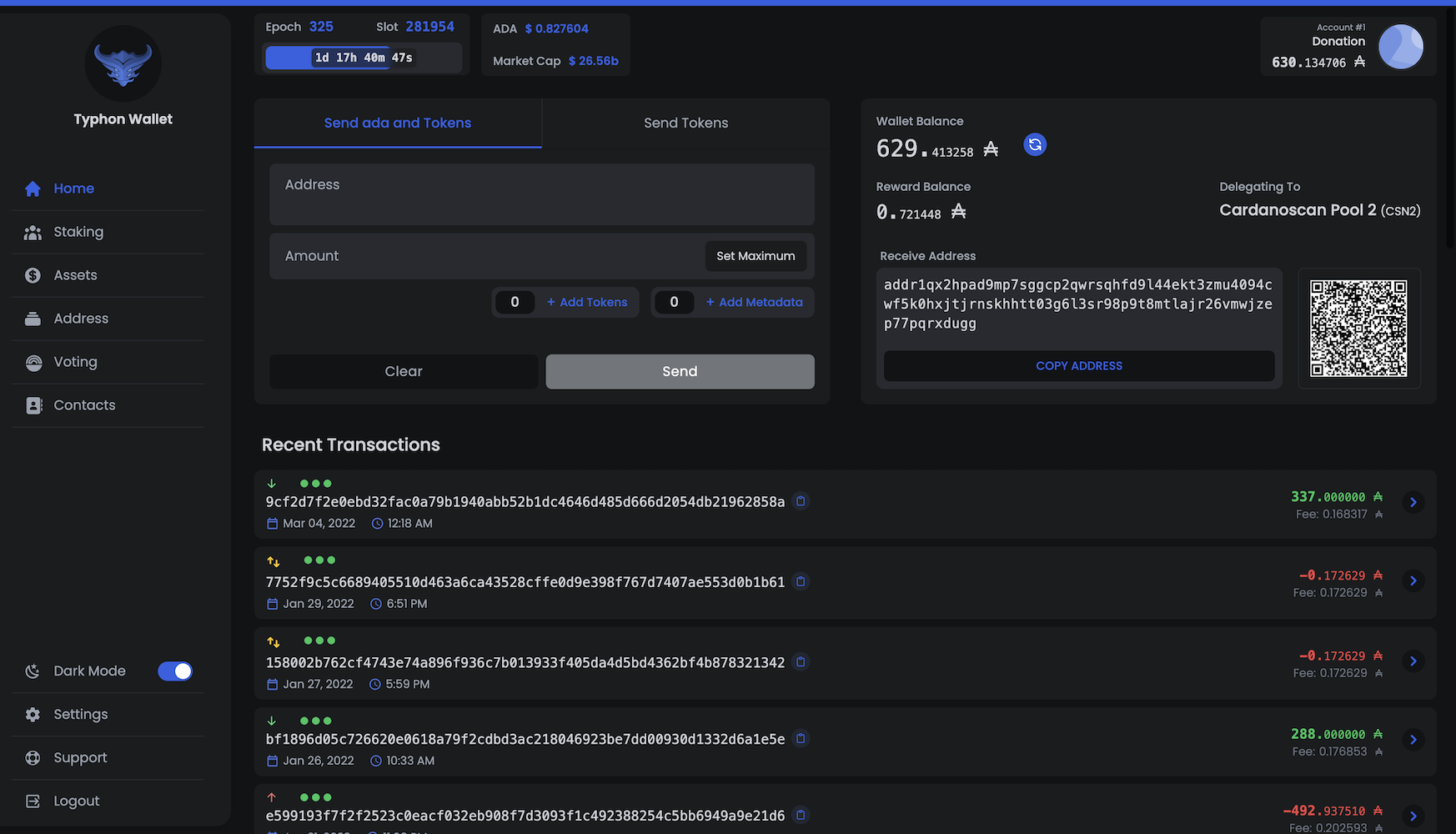The height and width of the screenshot is (834, 1456).
Task: Copy transaction hash 158002b762cf
Action: point(801,661)
